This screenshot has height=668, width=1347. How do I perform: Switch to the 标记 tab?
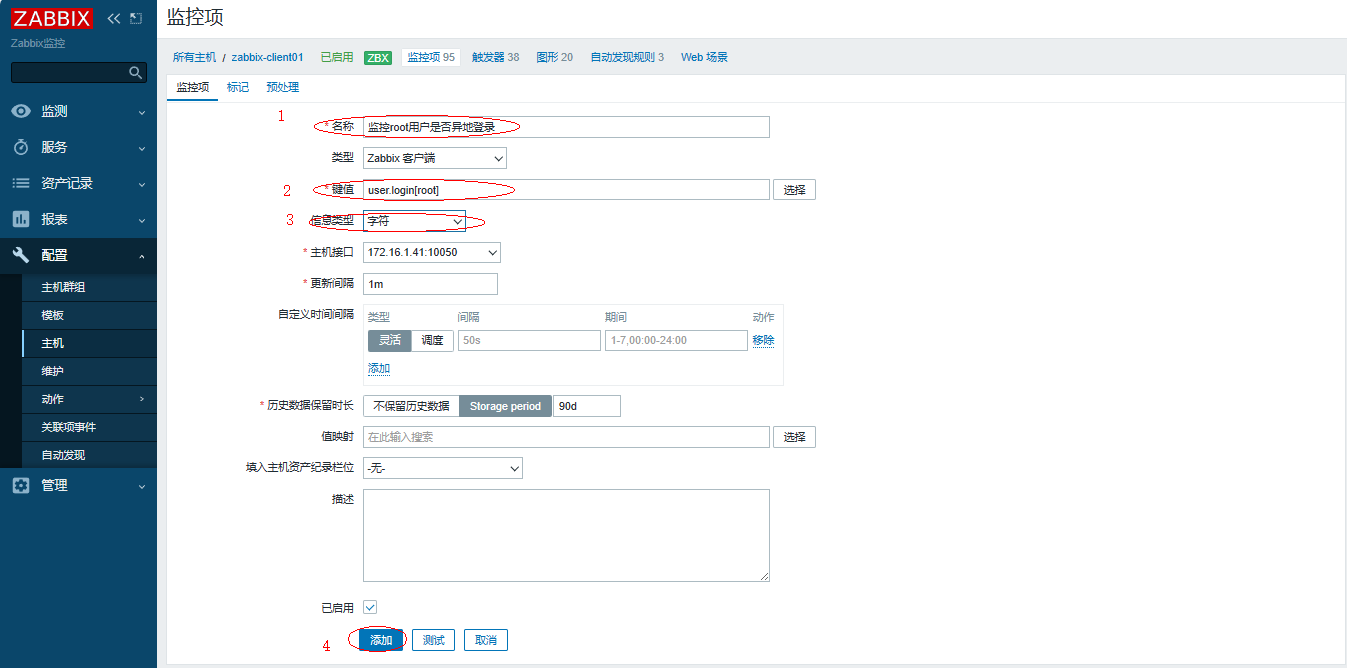click(238, 87)
